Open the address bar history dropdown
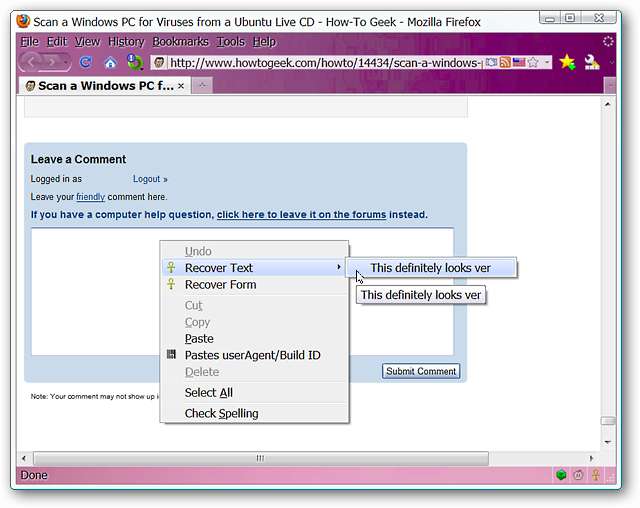 pos(547,62)
